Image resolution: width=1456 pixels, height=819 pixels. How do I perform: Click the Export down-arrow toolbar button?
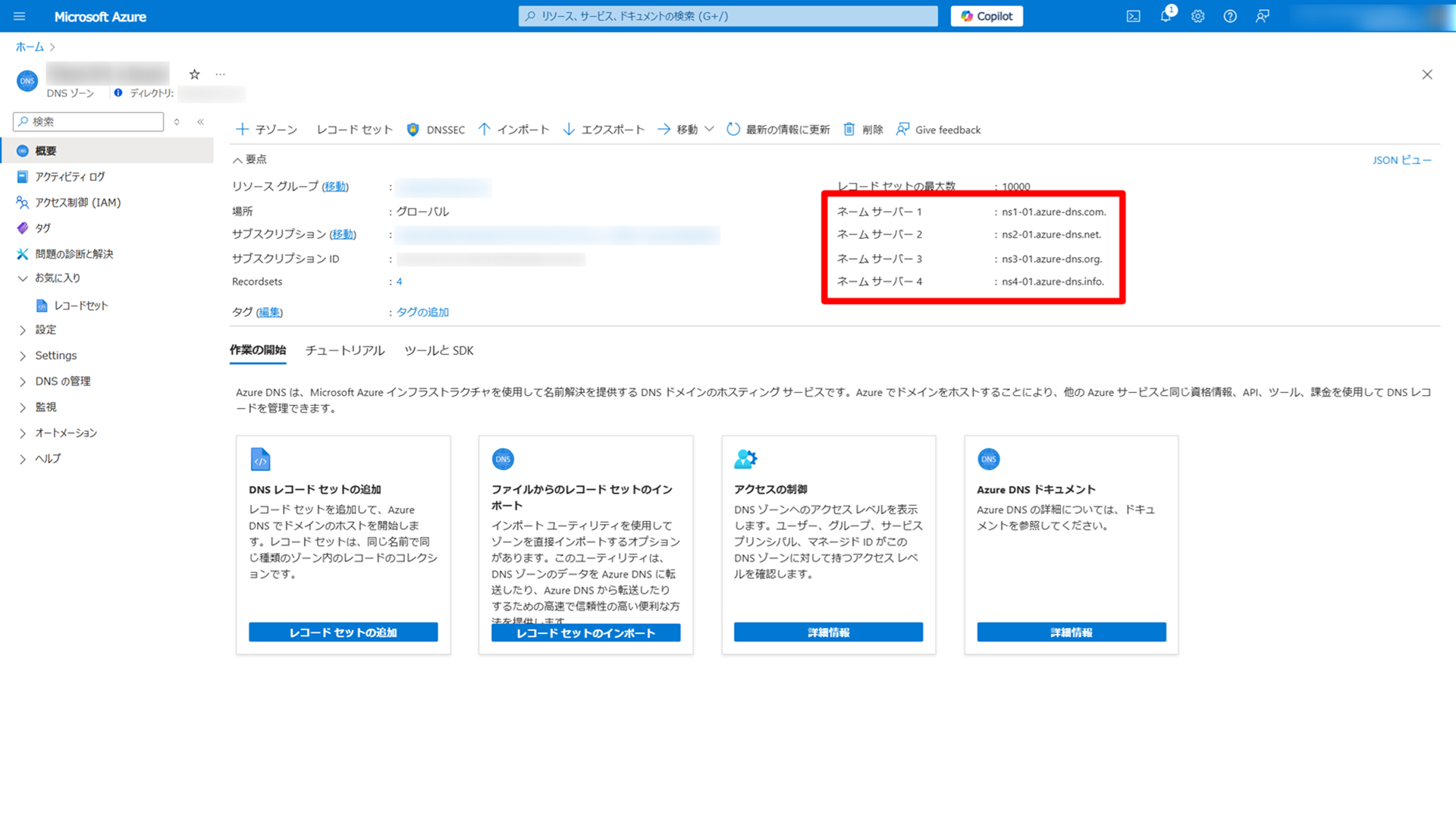point(604,130)
